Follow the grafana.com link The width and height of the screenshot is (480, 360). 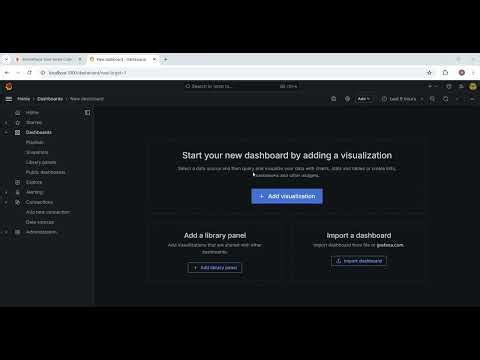tap(390, 245)
